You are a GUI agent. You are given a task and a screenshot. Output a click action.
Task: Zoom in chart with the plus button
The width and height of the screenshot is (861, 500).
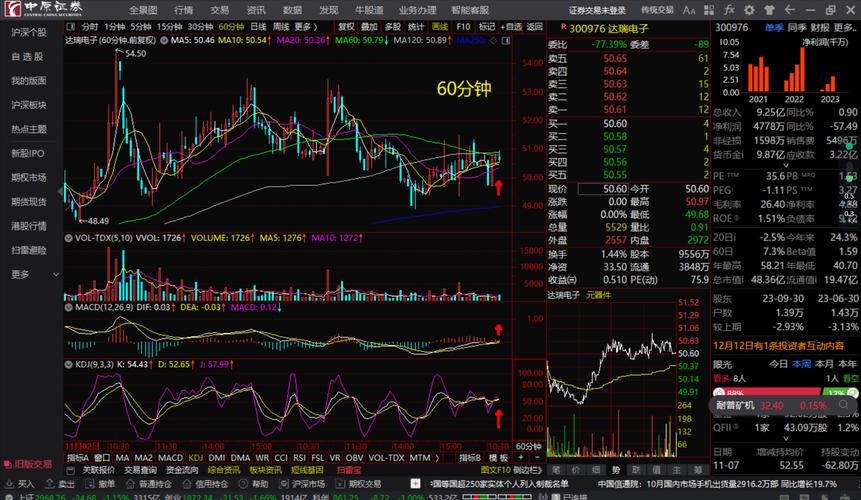pyautogui.click(x=521, y=457)
